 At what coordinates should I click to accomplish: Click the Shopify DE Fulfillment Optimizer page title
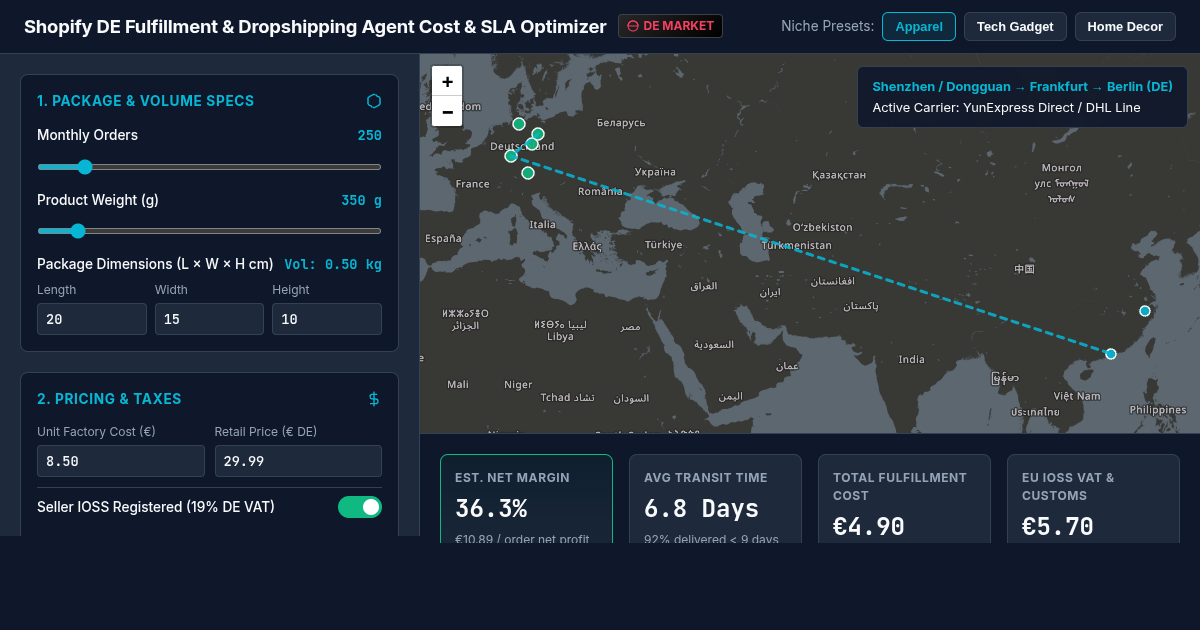coord(315,27)
